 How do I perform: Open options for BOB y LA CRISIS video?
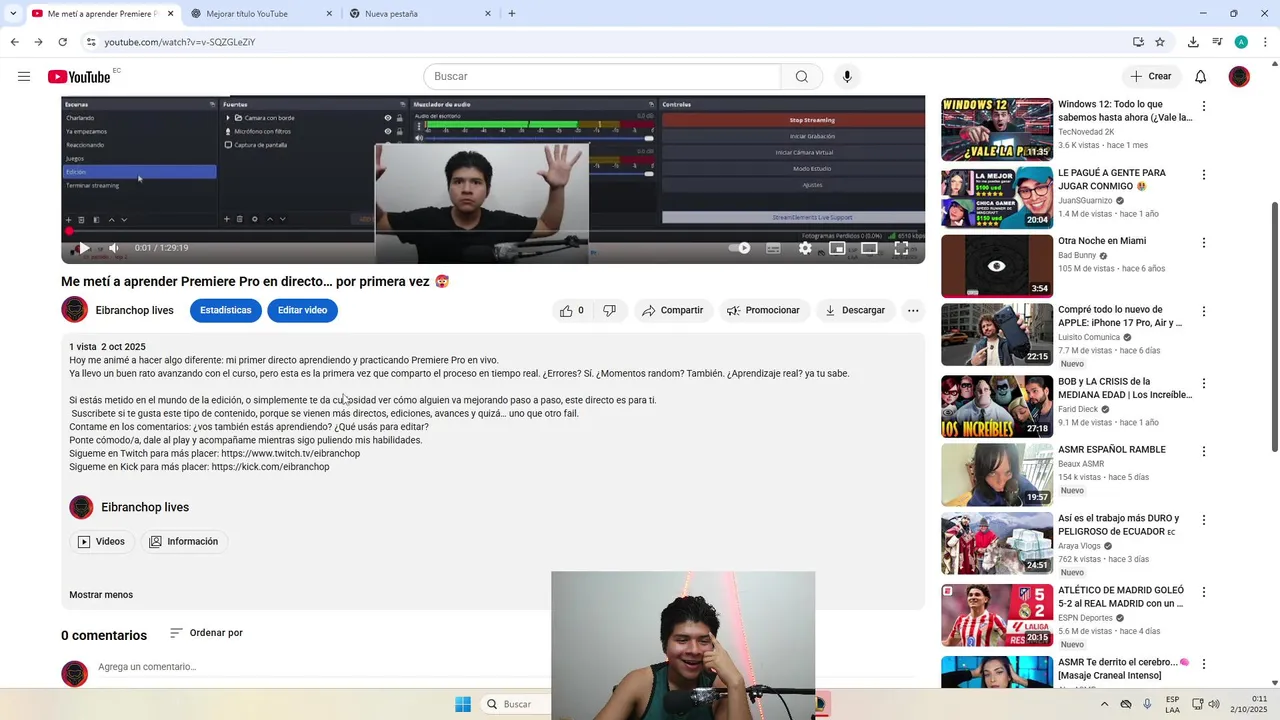[1204, 384]
